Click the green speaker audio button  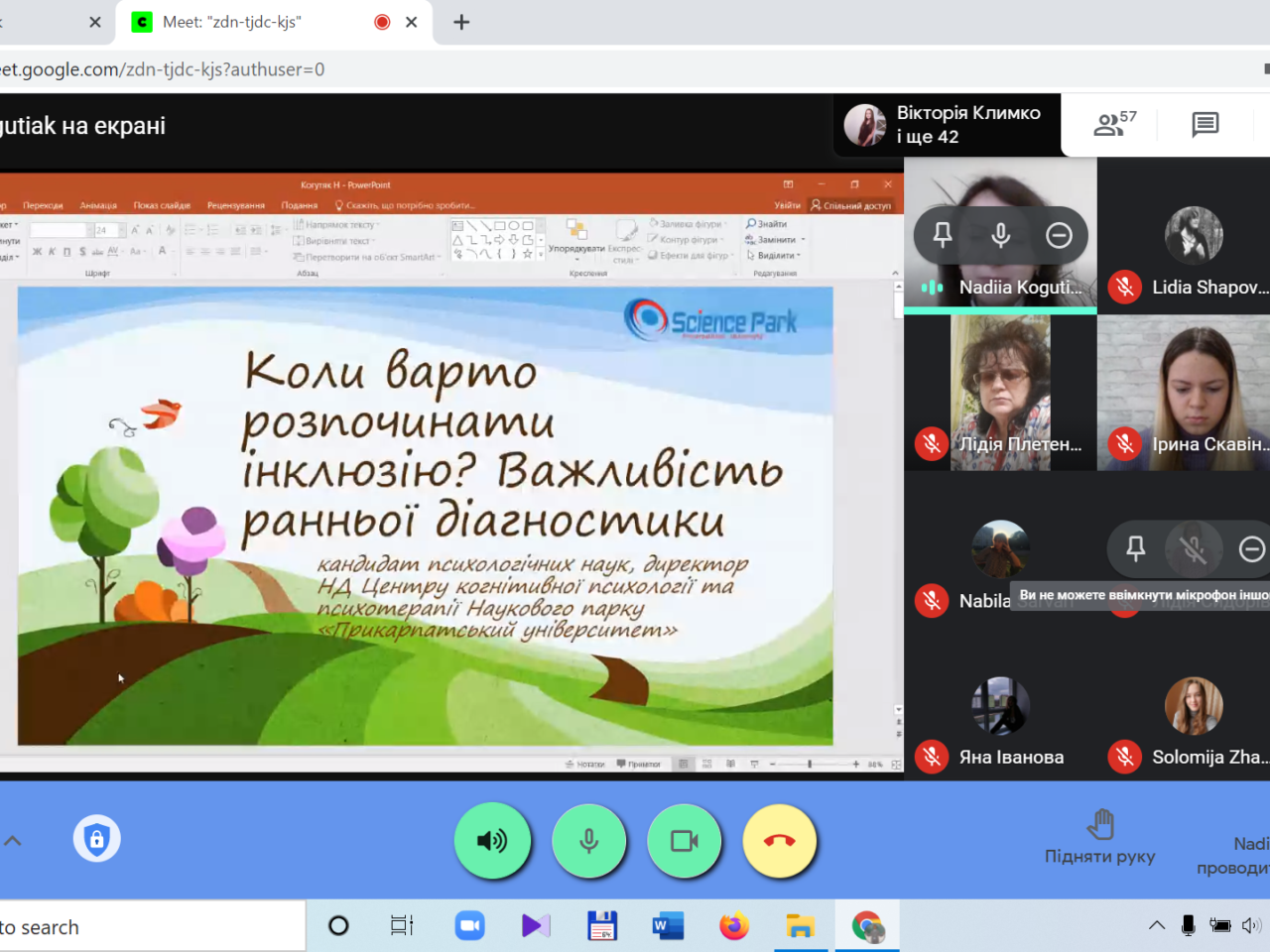492,841
